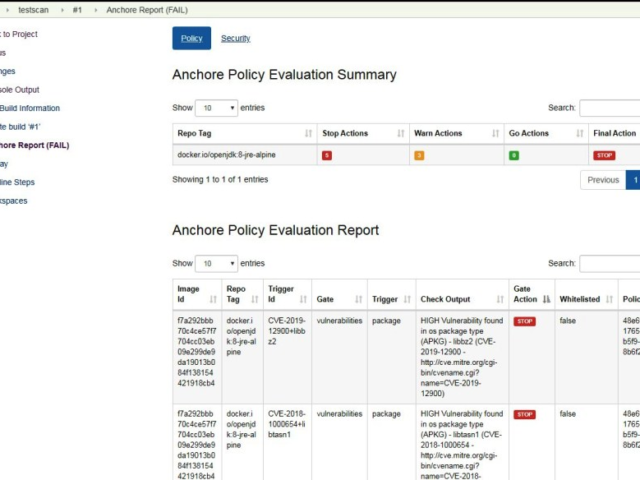Click testscan in the breadcrumb

(33, 10)
